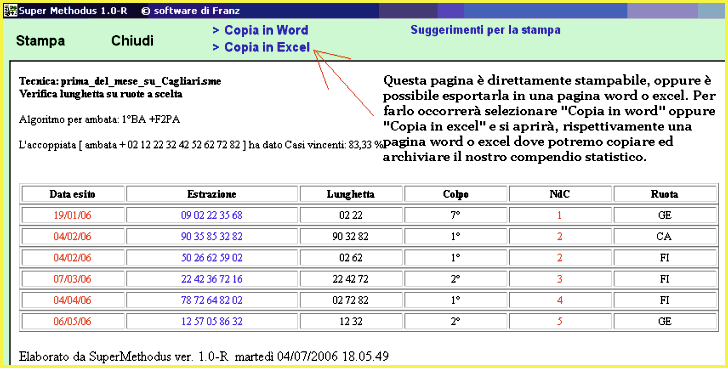Select the date 07/03/06
728x368 pixels.
72,279
